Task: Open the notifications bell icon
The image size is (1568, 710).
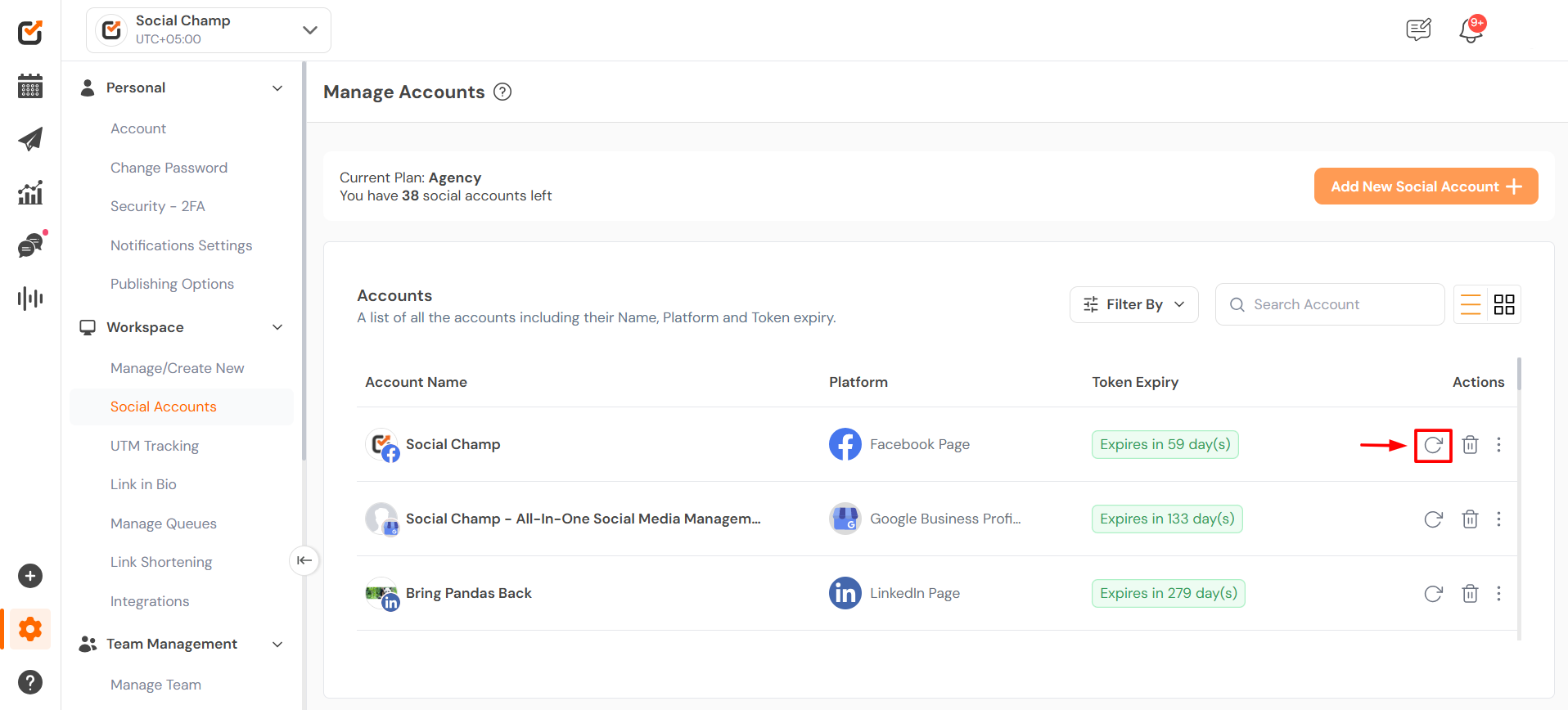Action: tap(1471, 30)
